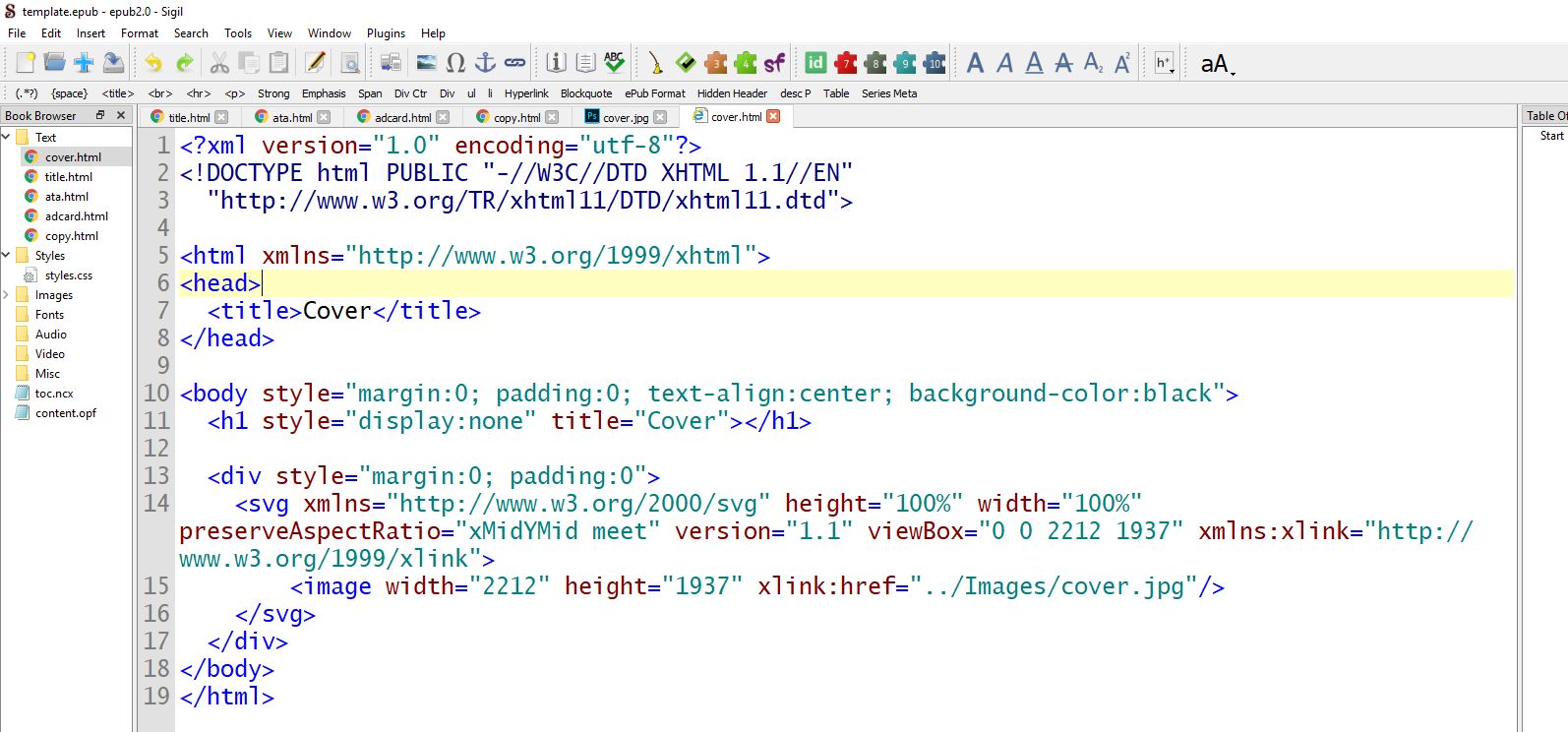
Task: Select the Fonts folder in Book Browser
Action: [49, 315]
